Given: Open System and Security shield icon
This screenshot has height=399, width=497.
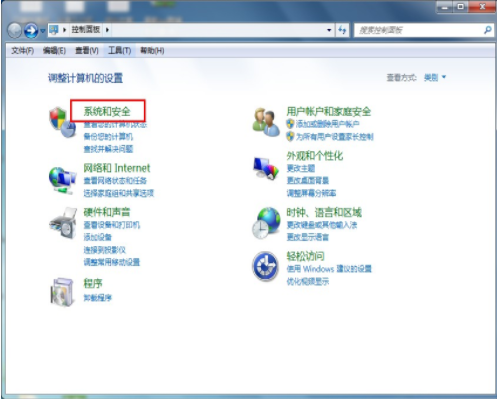Looking at the screenshot, I should point(62,122).
